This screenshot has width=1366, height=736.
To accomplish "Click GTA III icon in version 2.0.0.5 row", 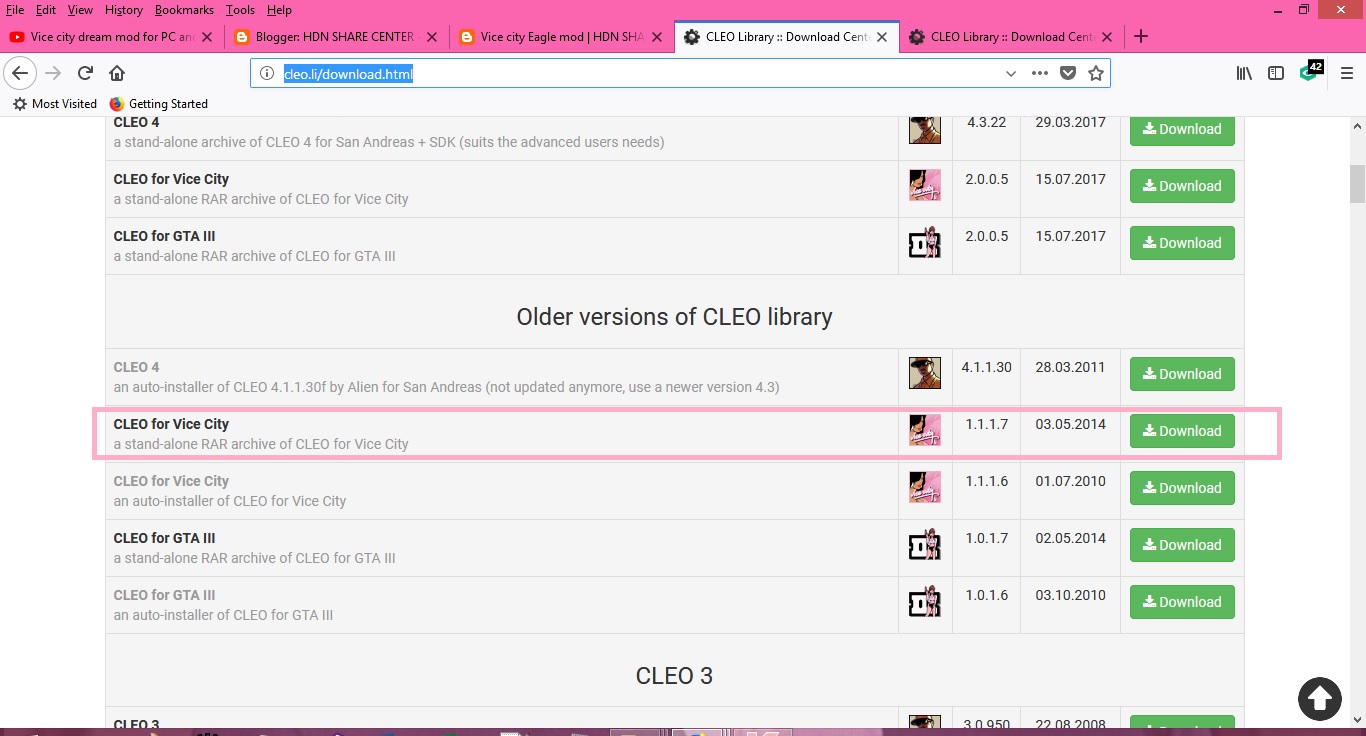I will [924, 242].
